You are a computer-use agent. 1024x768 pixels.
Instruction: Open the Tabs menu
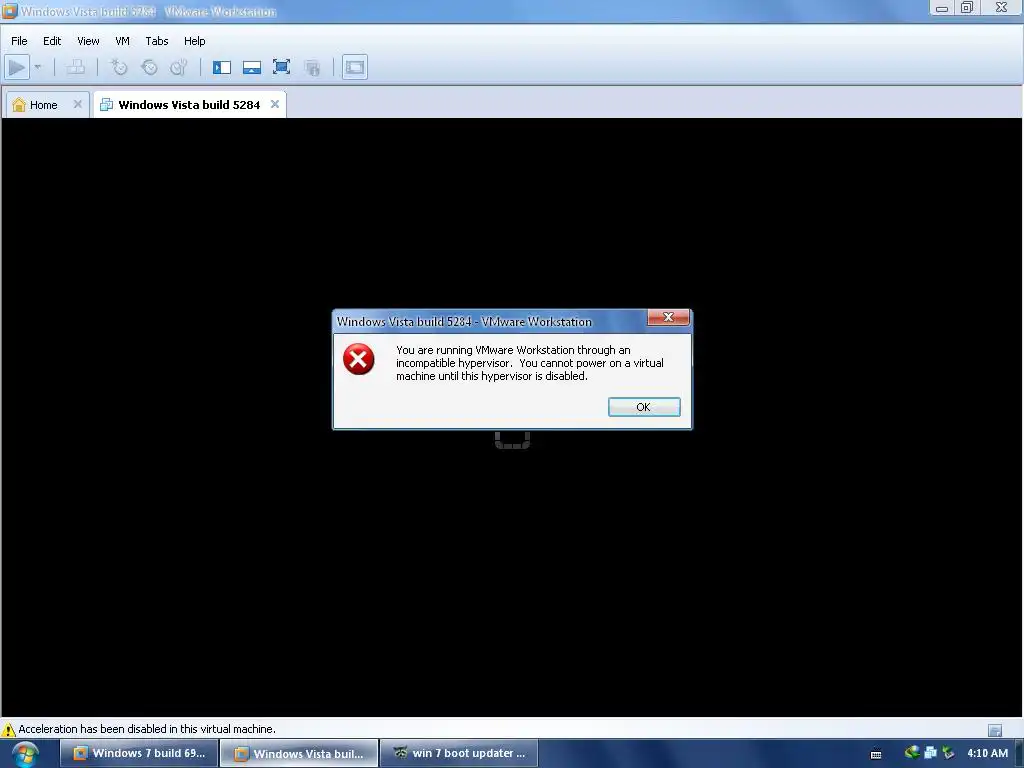coord(157,40)
